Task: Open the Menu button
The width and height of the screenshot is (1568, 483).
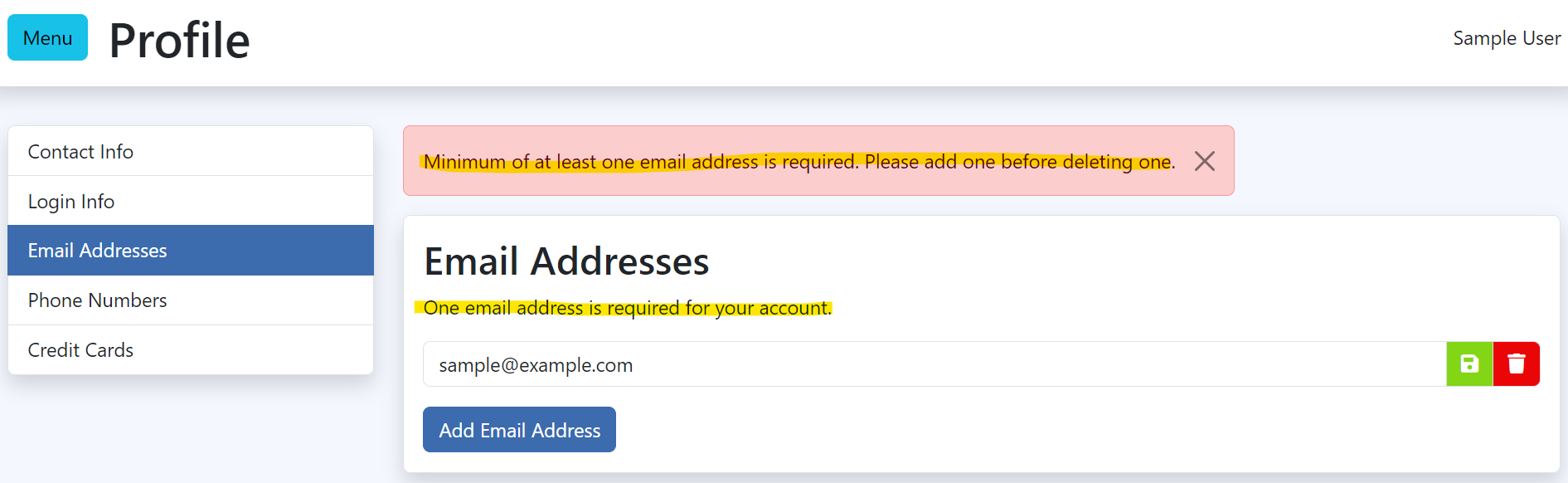Action: coord(47,38)
